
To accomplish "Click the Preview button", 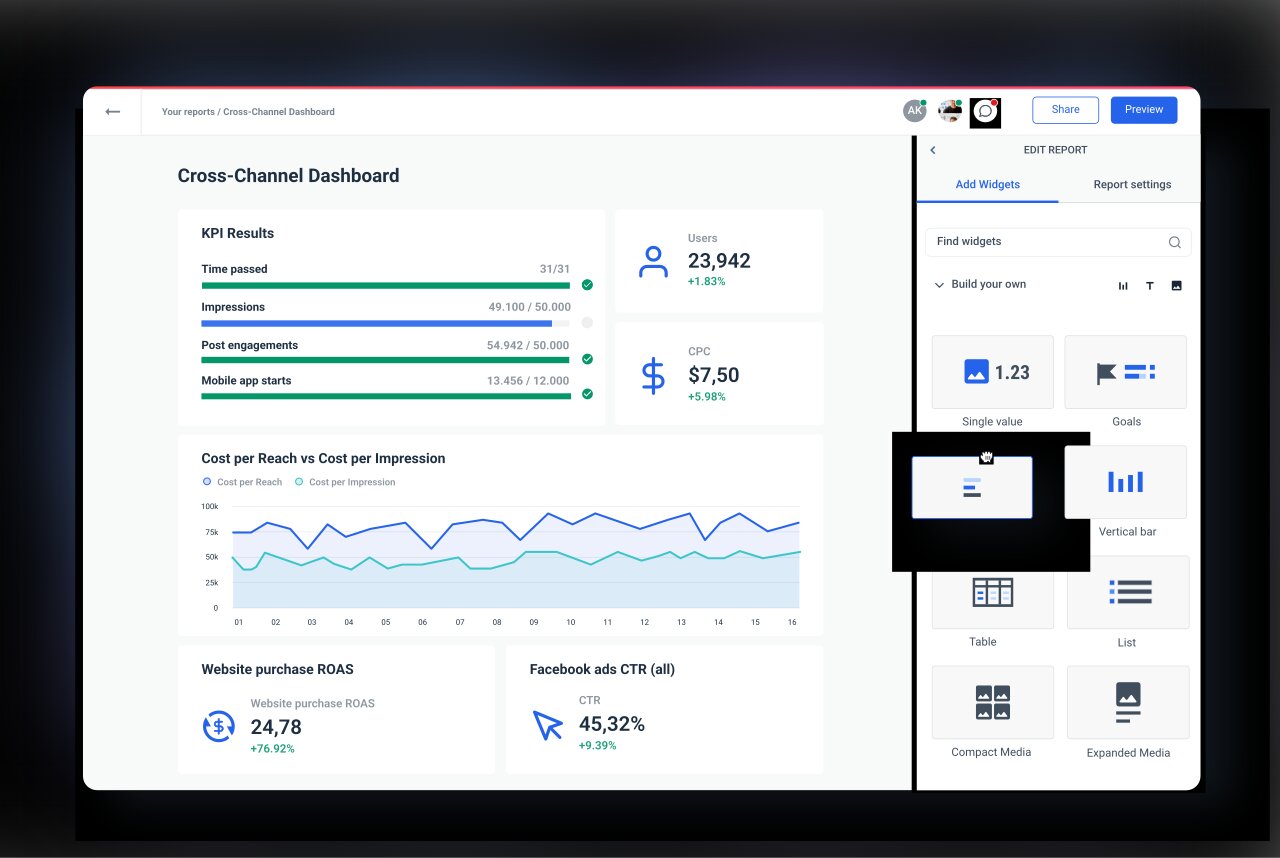I will point(1143,109).
